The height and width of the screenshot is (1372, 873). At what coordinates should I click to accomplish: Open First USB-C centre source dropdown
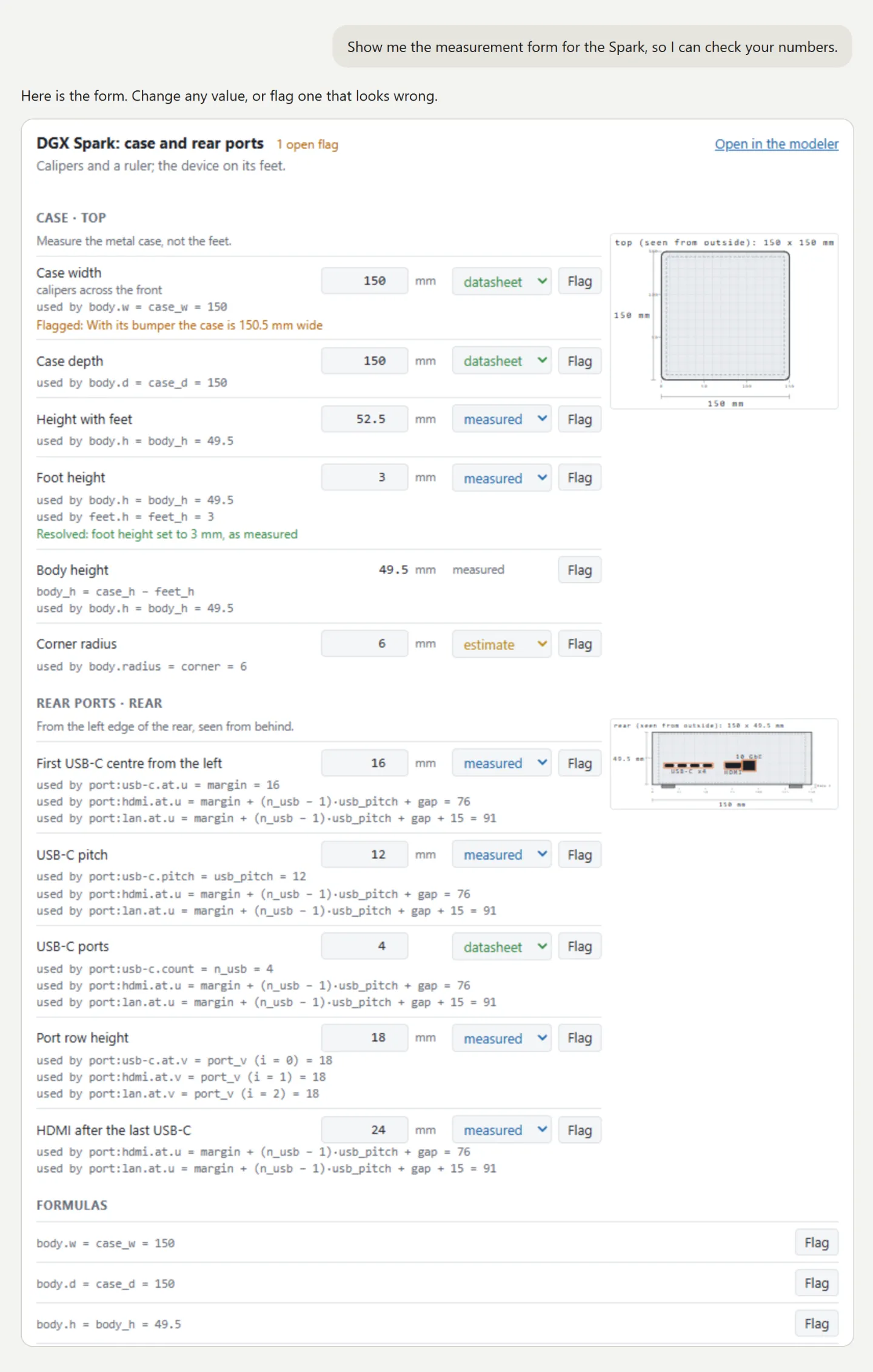[501, 763]
